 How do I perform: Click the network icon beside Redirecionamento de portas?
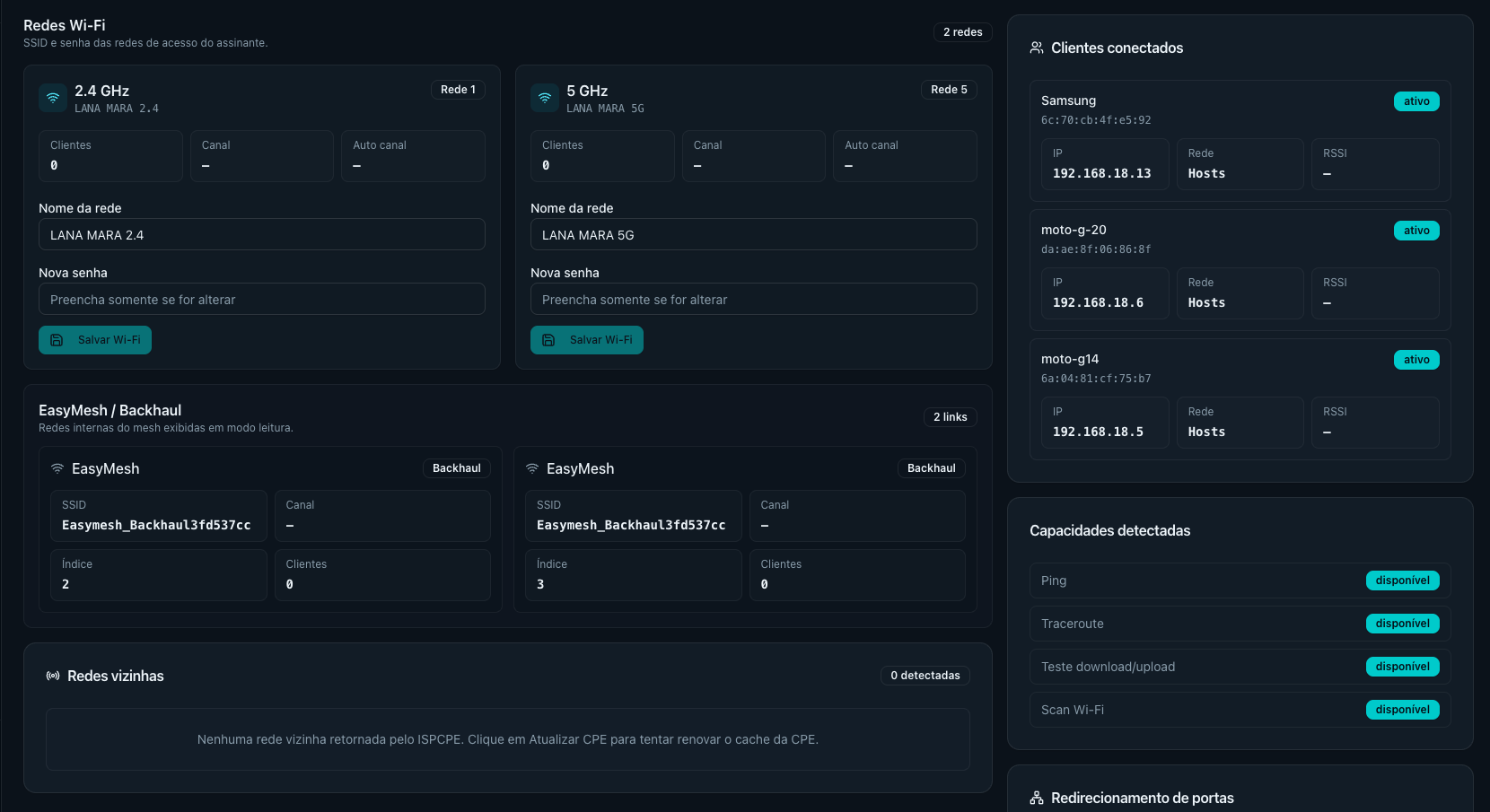1037,798
